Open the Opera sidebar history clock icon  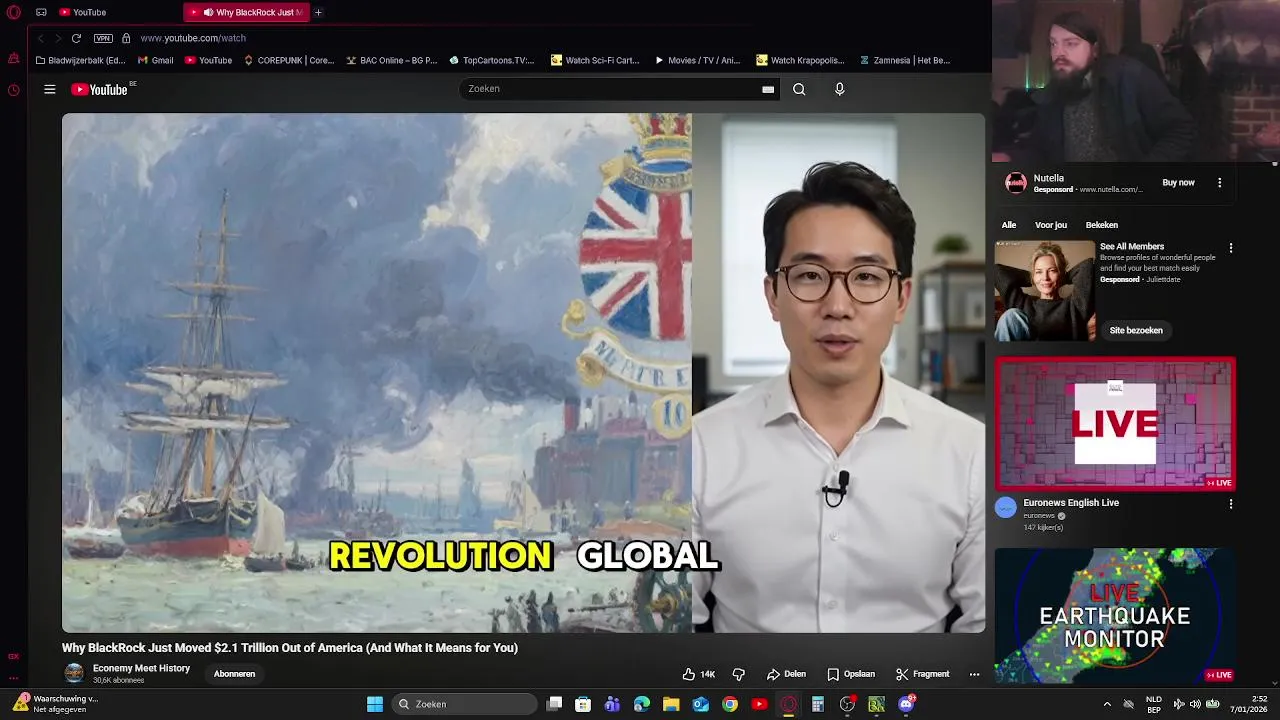pos(13,90)
